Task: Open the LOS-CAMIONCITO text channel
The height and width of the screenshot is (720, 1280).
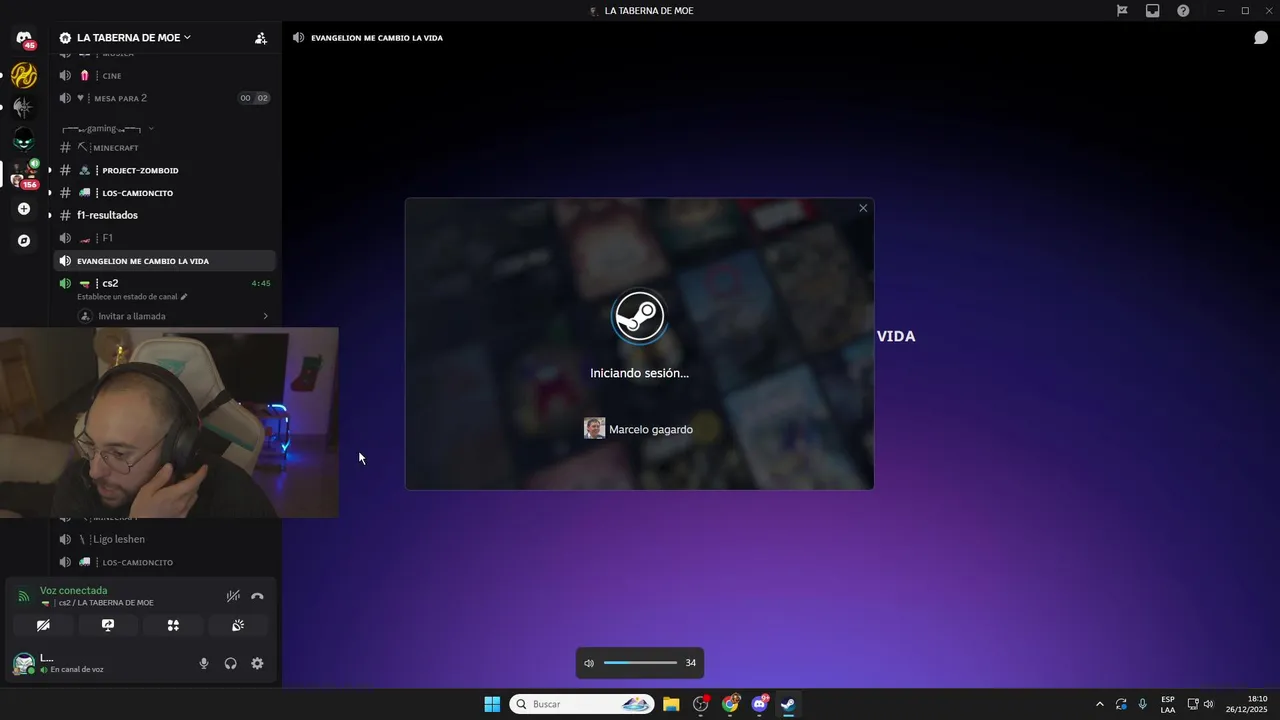Action: (164, 193)
